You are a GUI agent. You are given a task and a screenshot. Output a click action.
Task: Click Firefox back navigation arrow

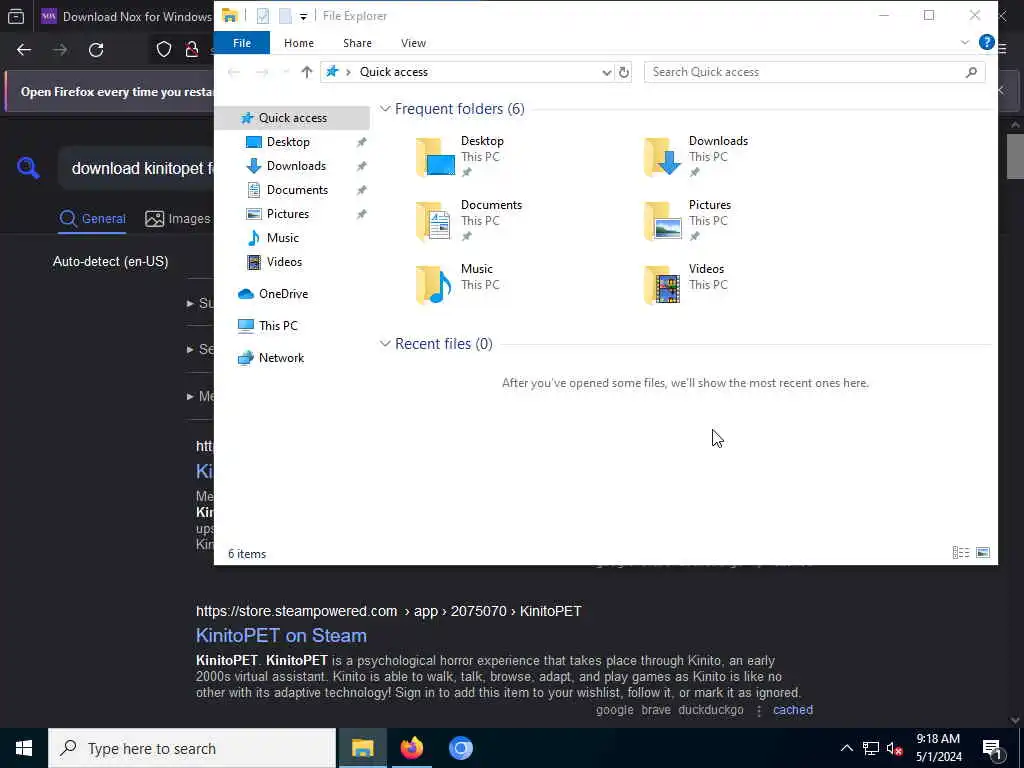24,50
